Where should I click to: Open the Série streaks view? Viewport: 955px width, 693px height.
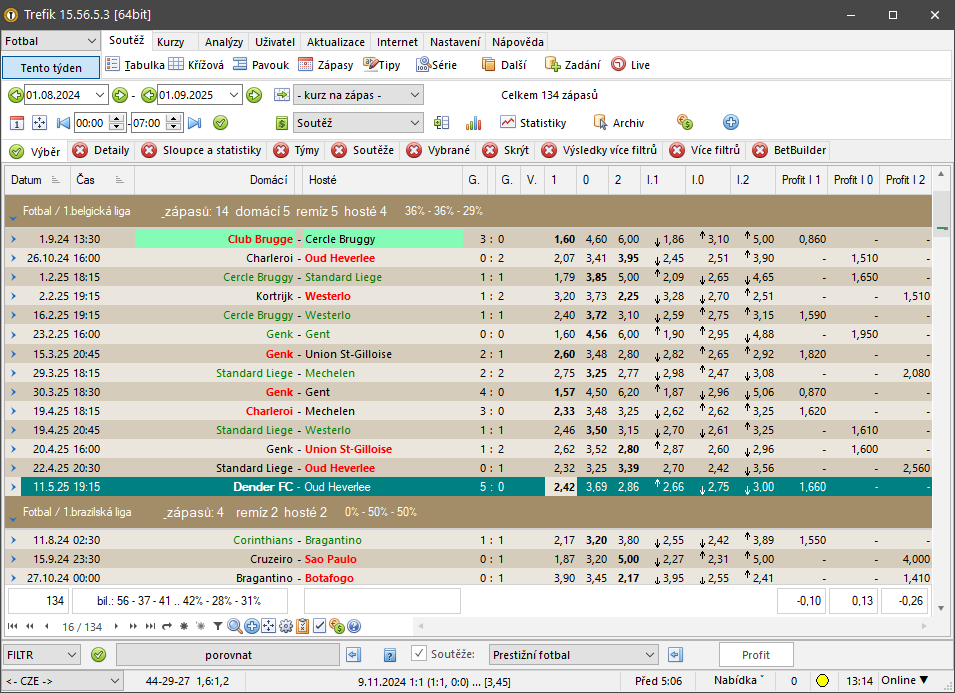pyautogui.click(x=436, y=65)
